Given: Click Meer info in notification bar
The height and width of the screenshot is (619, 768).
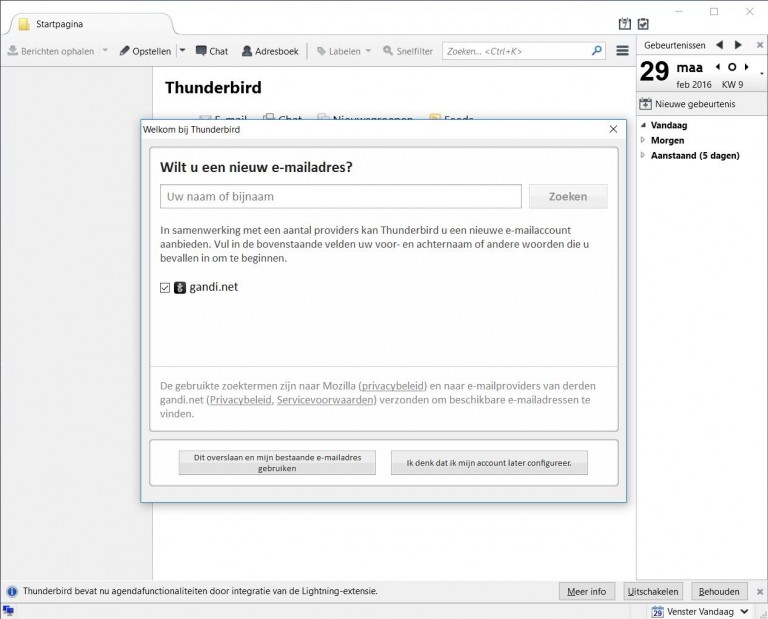Looking at the screenshot, I should (x=586, y=592).
